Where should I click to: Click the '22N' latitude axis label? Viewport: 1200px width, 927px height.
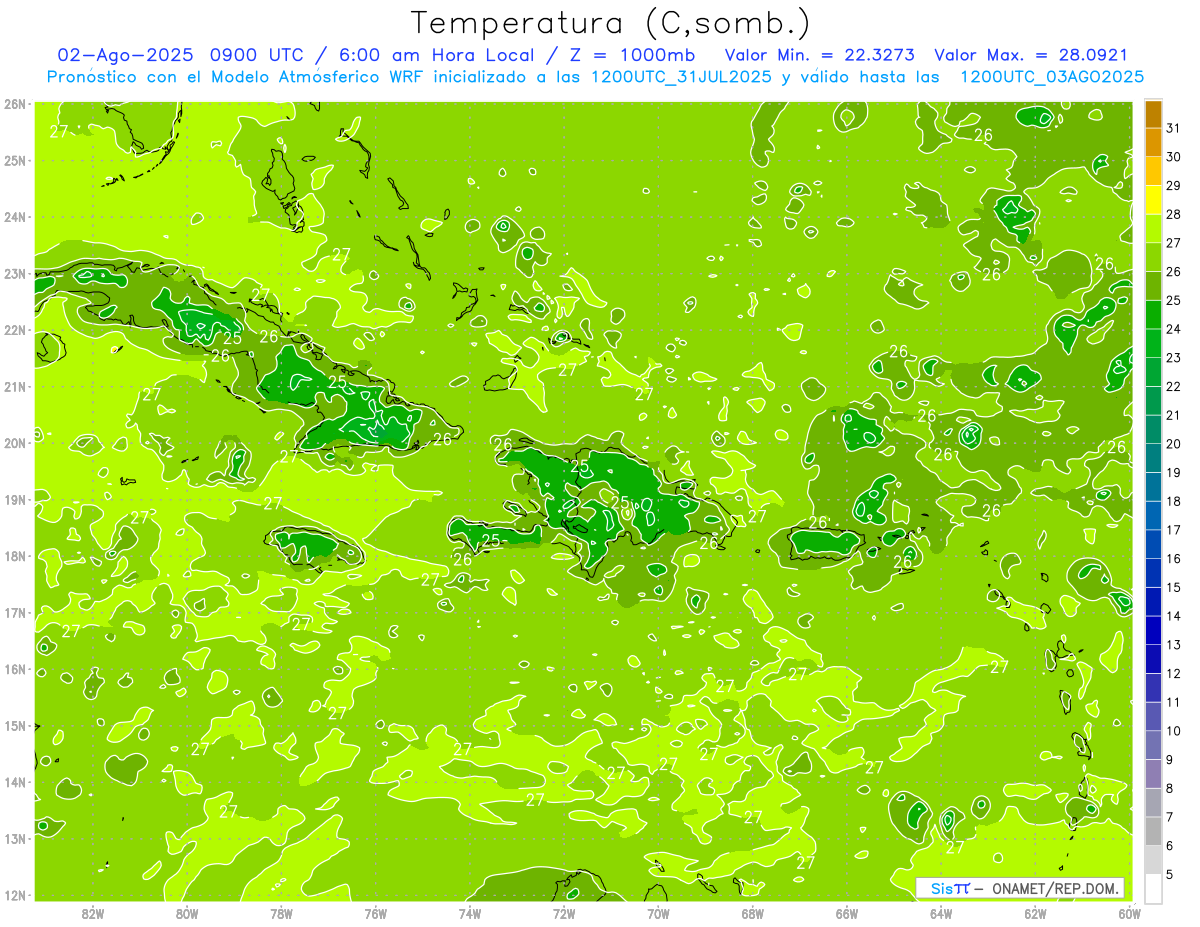(15, 330)
